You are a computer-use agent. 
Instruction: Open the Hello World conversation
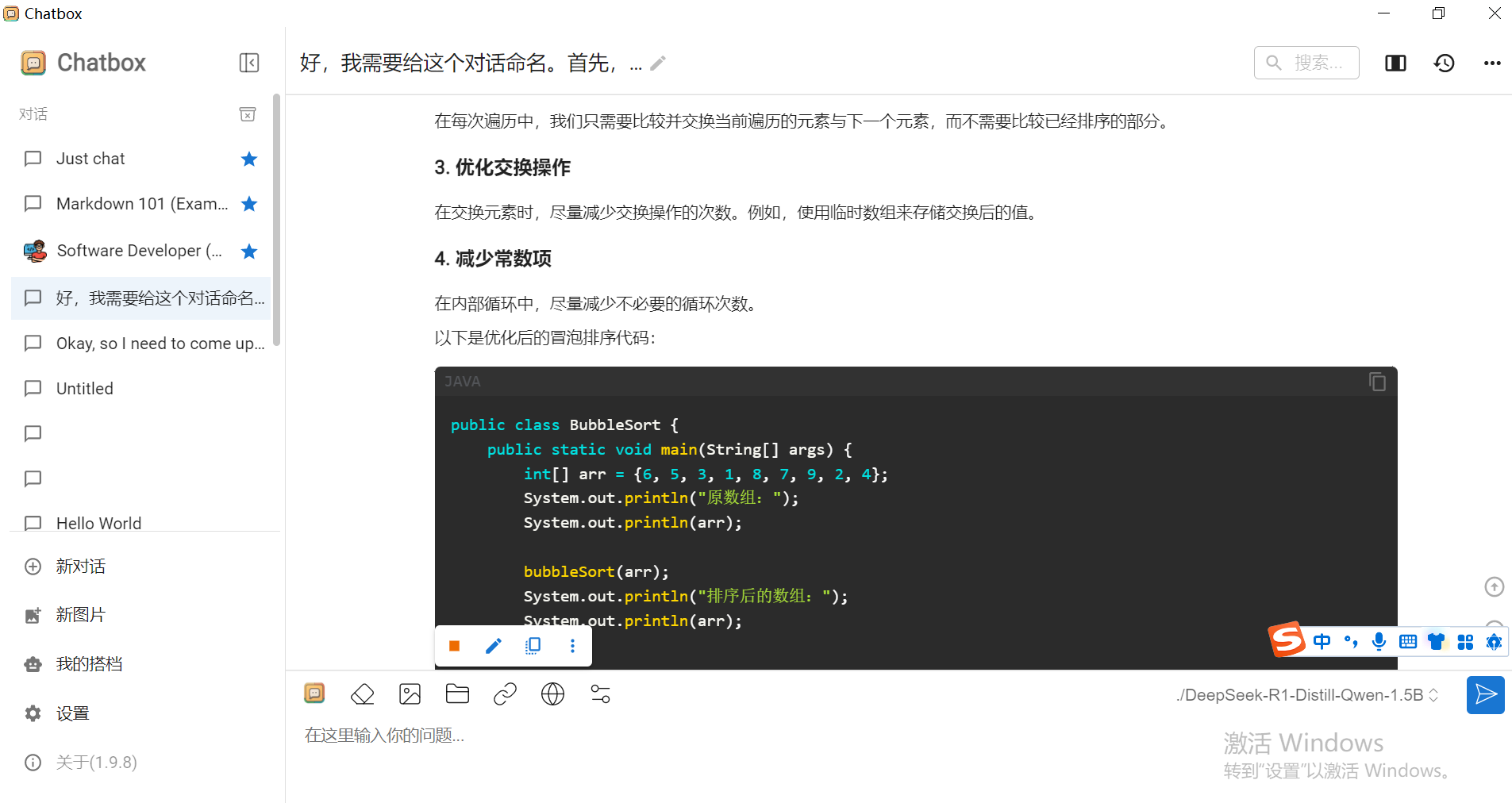(x=99, y=523)
